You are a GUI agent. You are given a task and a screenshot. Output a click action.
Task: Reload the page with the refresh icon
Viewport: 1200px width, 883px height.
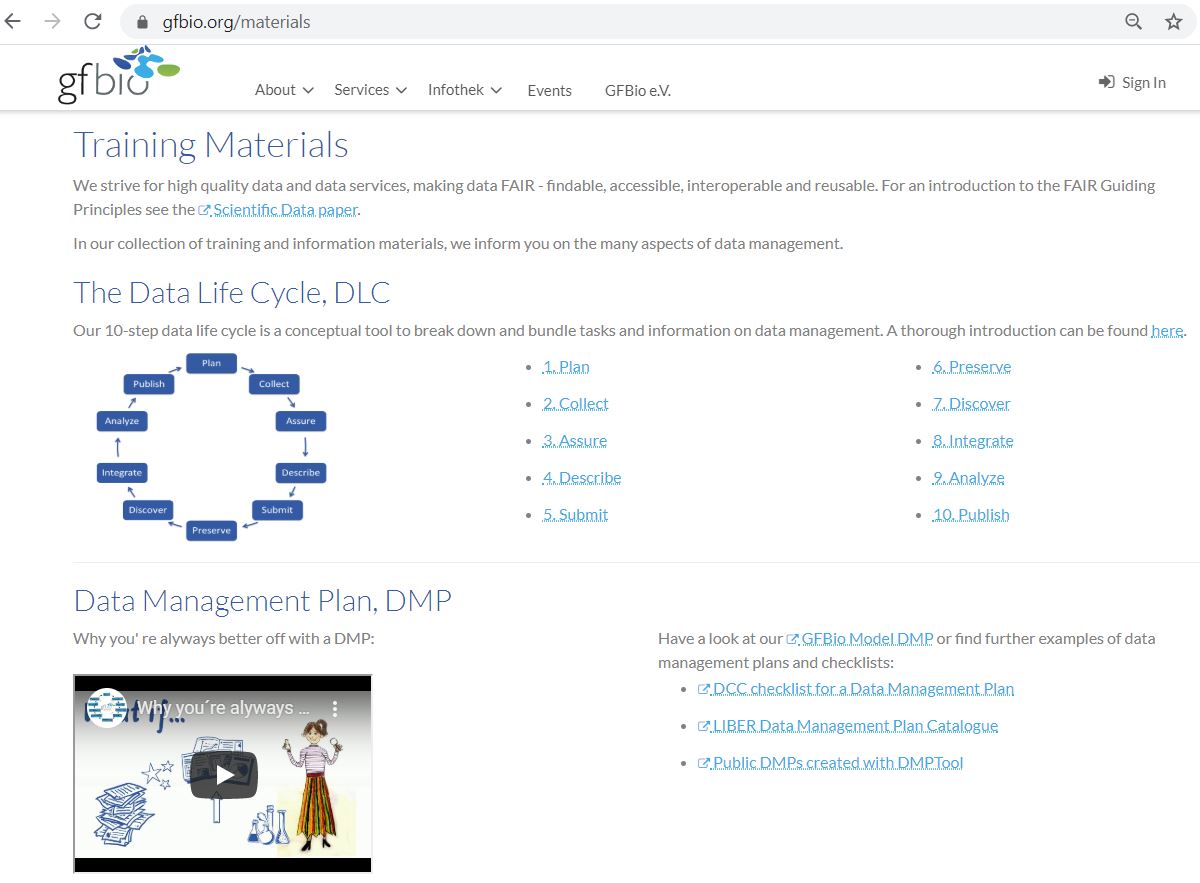pyautogui.click(x=93, y=21)
